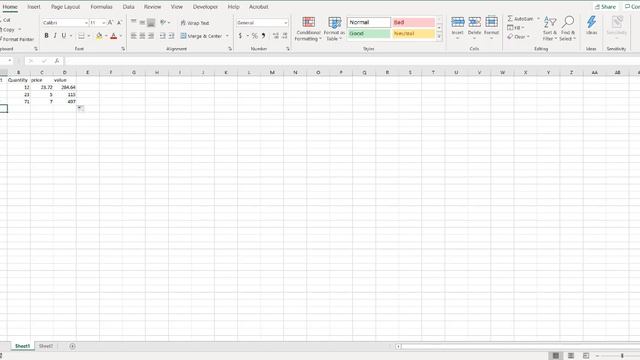This screenshot has height=360, width=640.
Task: Bottom-align cell contents
Action: pos(151,22)
